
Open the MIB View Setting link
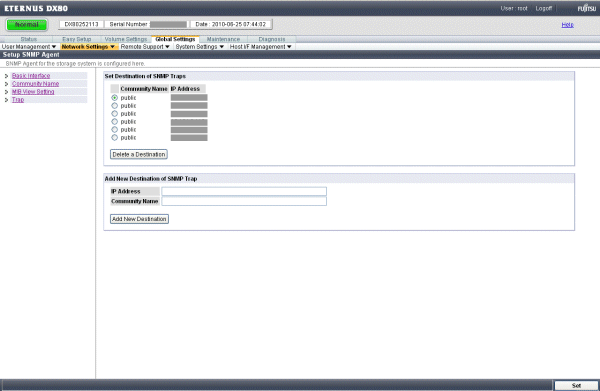point(33,92)
